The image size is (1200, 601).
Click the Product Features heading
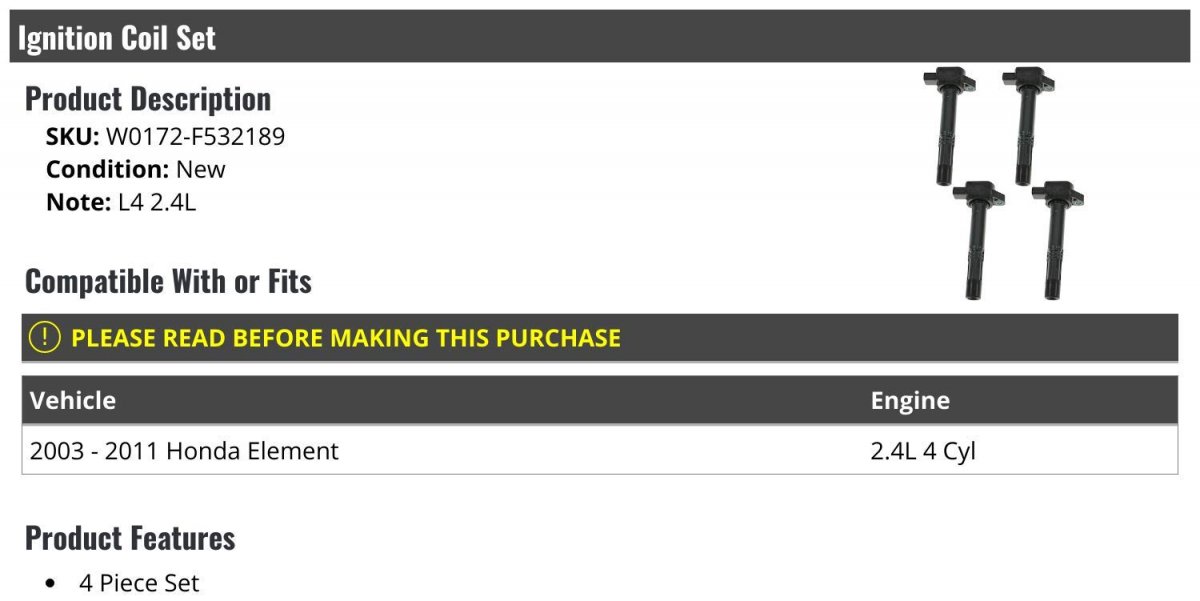(130, 538)
